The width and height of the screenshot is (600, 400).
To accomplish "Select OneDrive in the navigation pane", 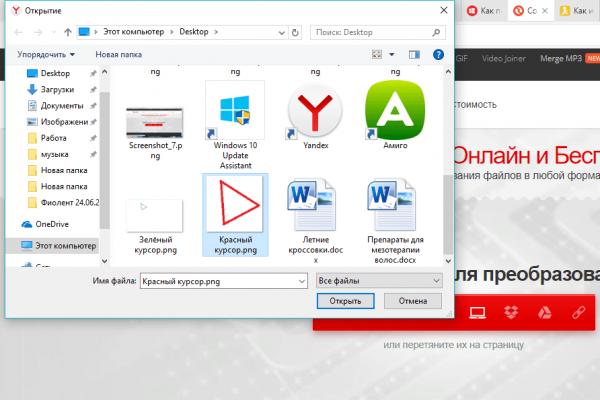I will (52, 224).
